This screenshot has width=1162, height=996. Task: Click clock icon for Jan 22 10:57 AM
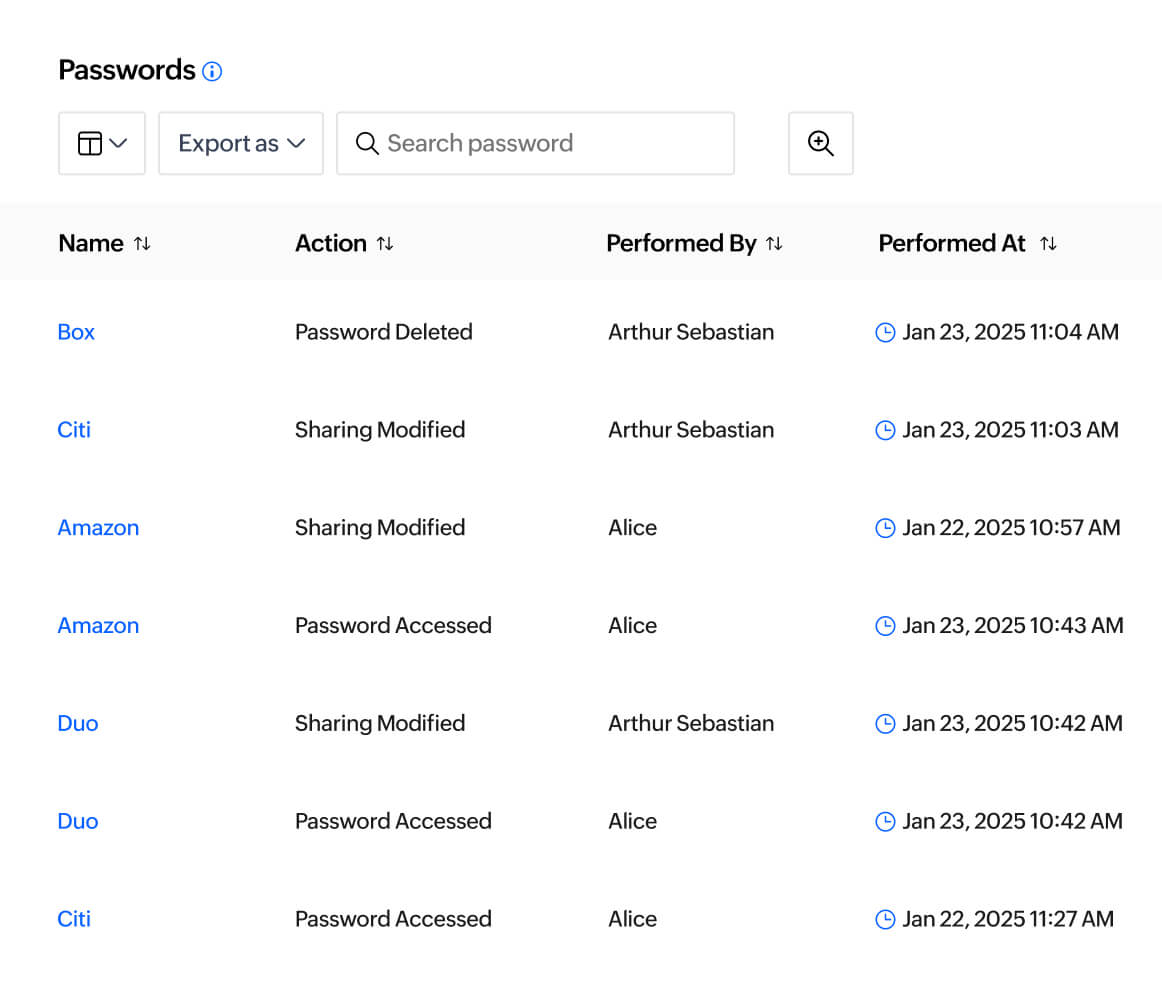click(885, 528)
